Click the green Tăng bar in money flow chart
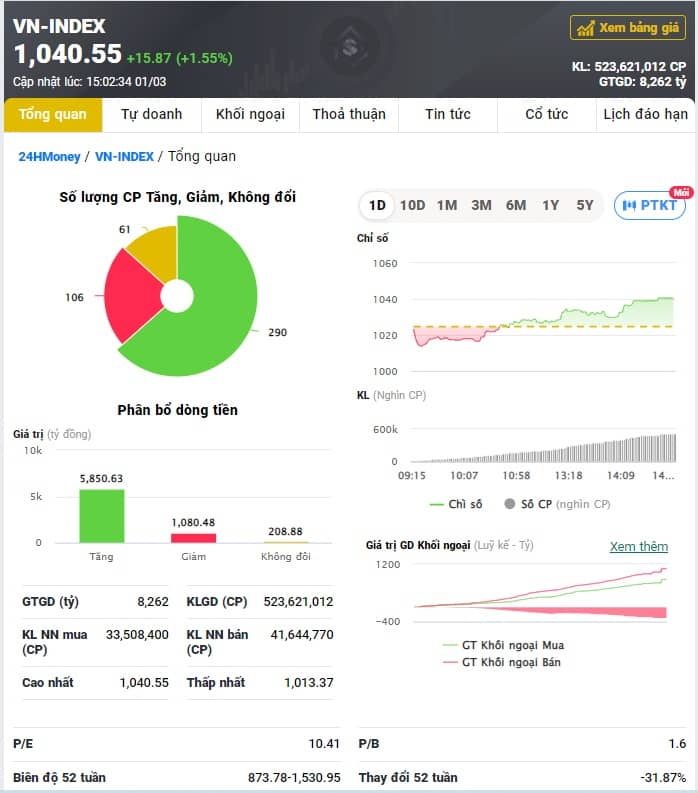The height and width of the screenshot is (793, 698). coord(102,516)
